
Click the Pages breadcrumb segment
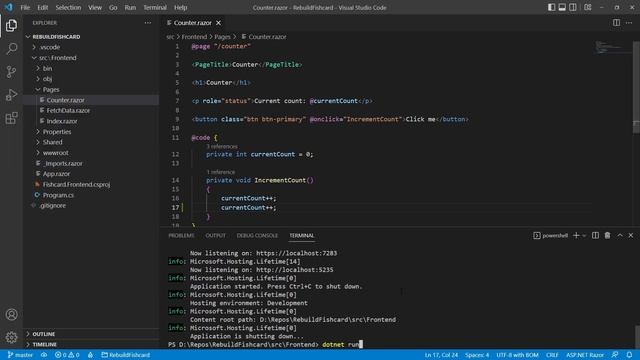pyautogui.click(x=222, y=37)
